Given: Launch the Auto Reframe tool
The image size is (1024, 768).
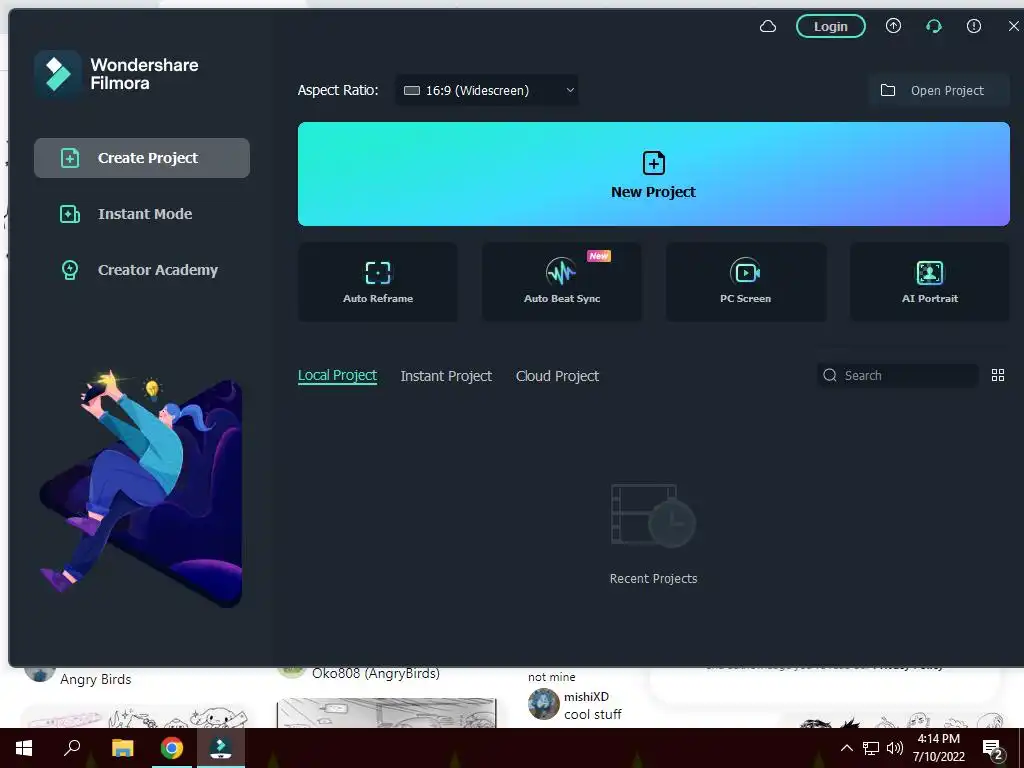Looking at the screenshot, I should (378, 281).
